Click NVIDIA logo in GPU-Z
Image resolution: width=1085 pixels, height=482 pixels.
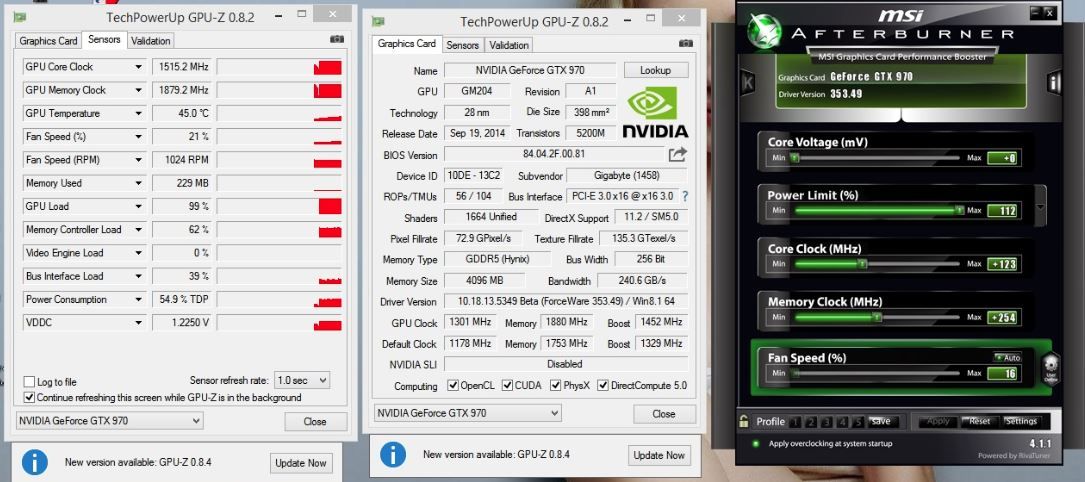(655, 111)
